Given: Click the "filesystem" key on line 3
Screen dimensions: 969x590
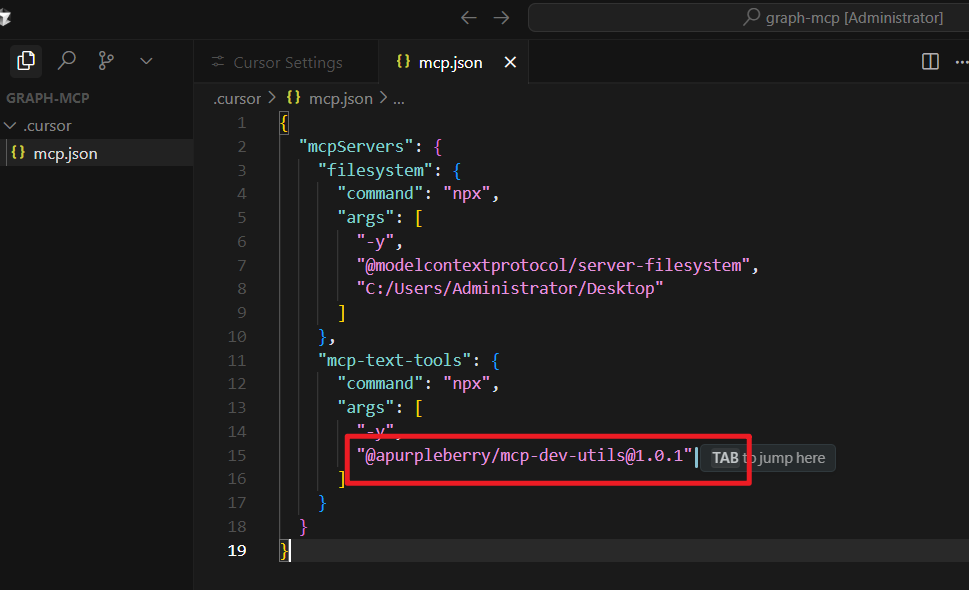Looking at the screenshot, I should 375,171.
